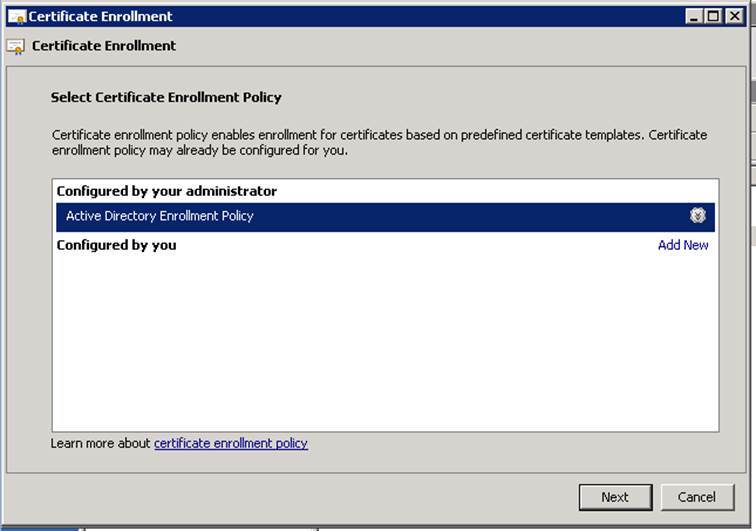Open the certificate enrollment policy help link
This screenshot has width=756, height=531.
[x=231, y=443]
